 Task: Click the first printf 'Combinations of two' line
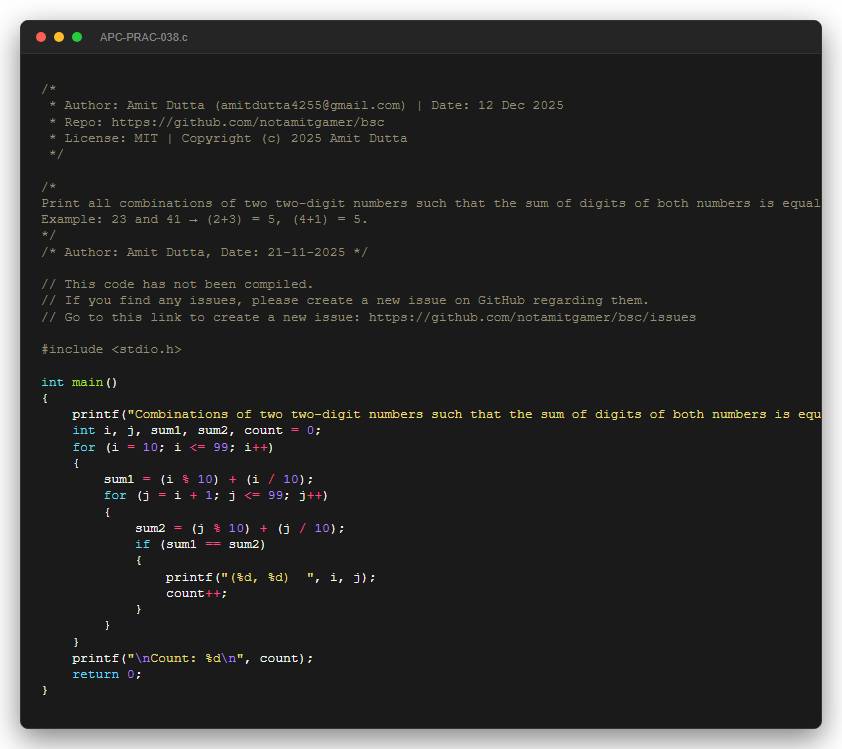446,415
